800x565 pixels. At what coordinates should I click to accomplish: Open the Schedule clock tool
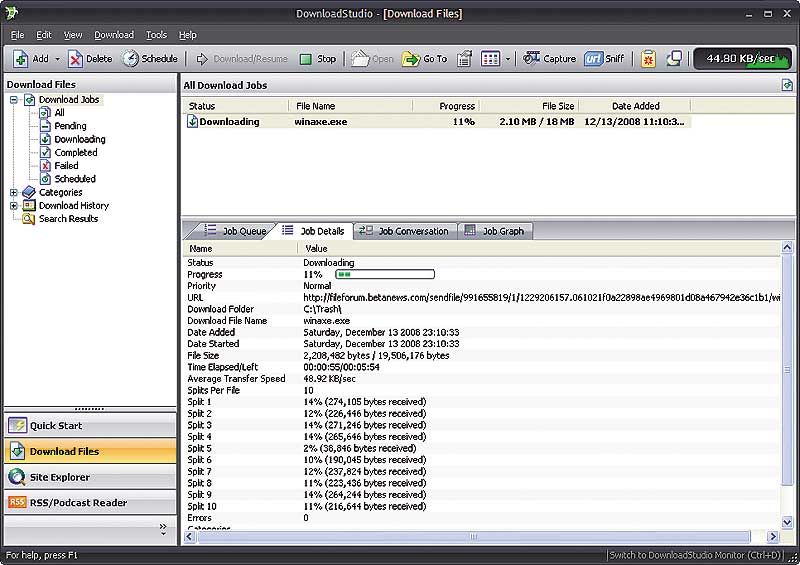coord(149,59)
